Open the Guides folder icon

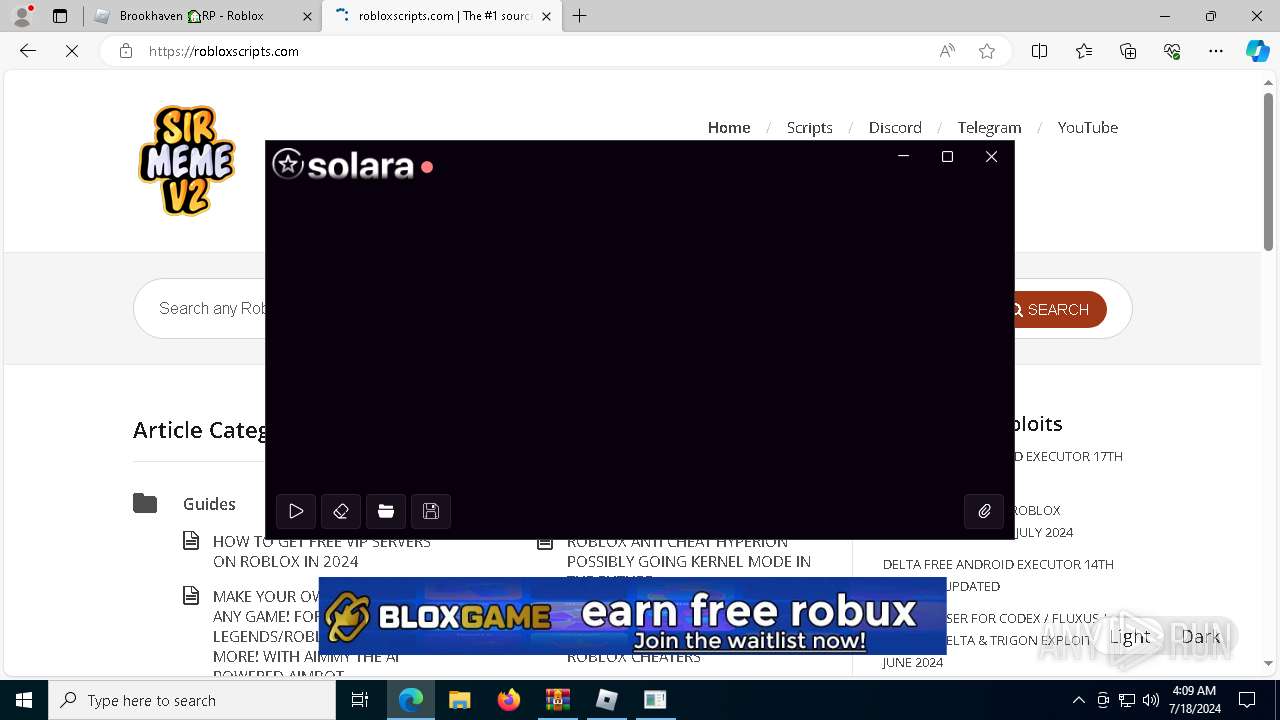(x=145, y=503)
